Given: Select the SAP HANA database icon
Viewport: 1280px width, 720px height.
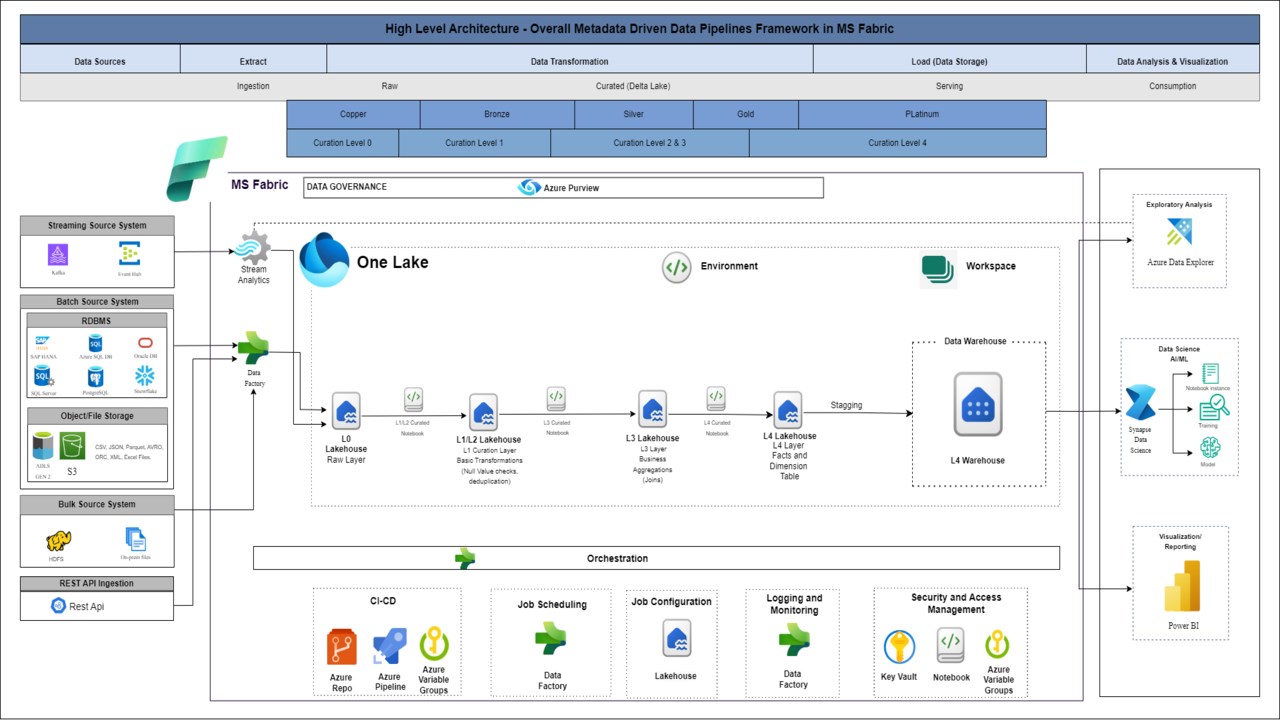Looking at the screenshot, I should (x=44, y=342).
